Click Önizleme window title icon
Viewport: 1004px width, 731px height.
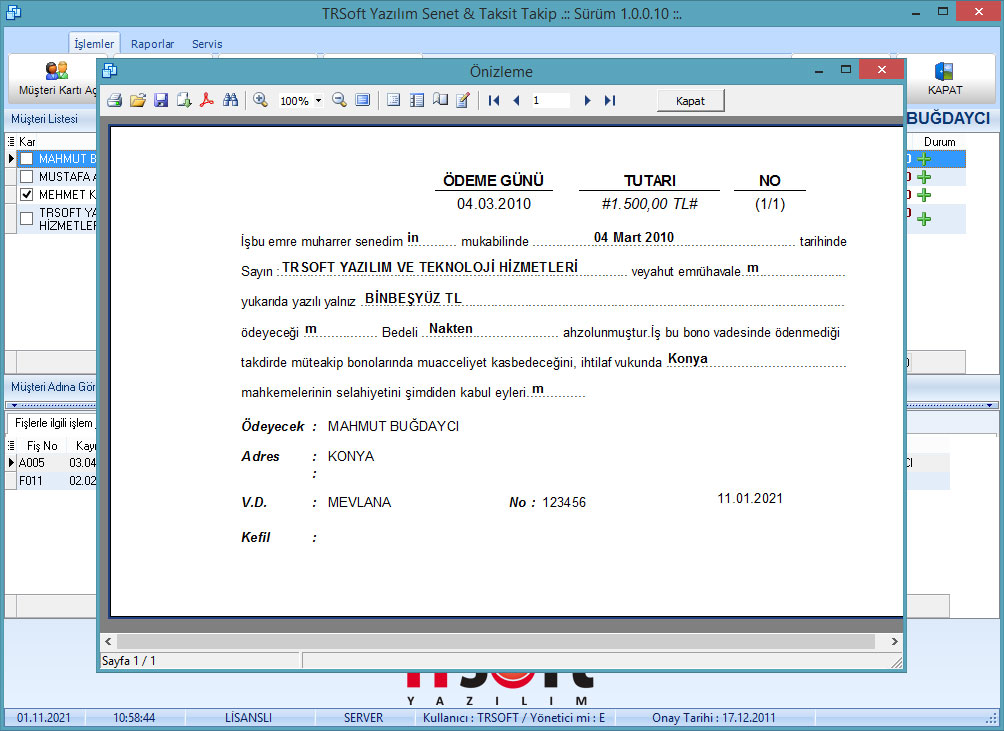(x=109, y=70)
